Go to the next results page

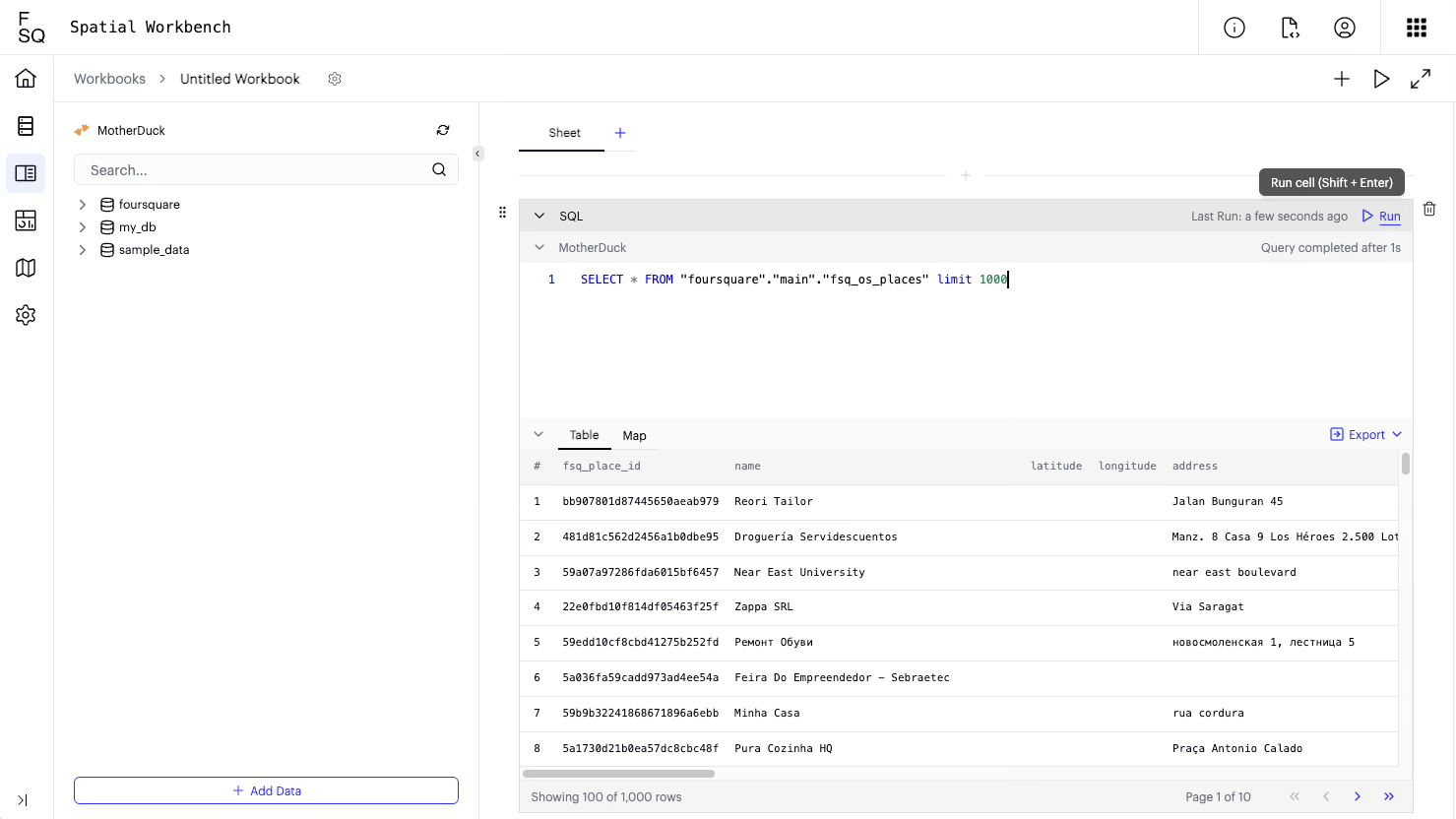(1358, 796)
